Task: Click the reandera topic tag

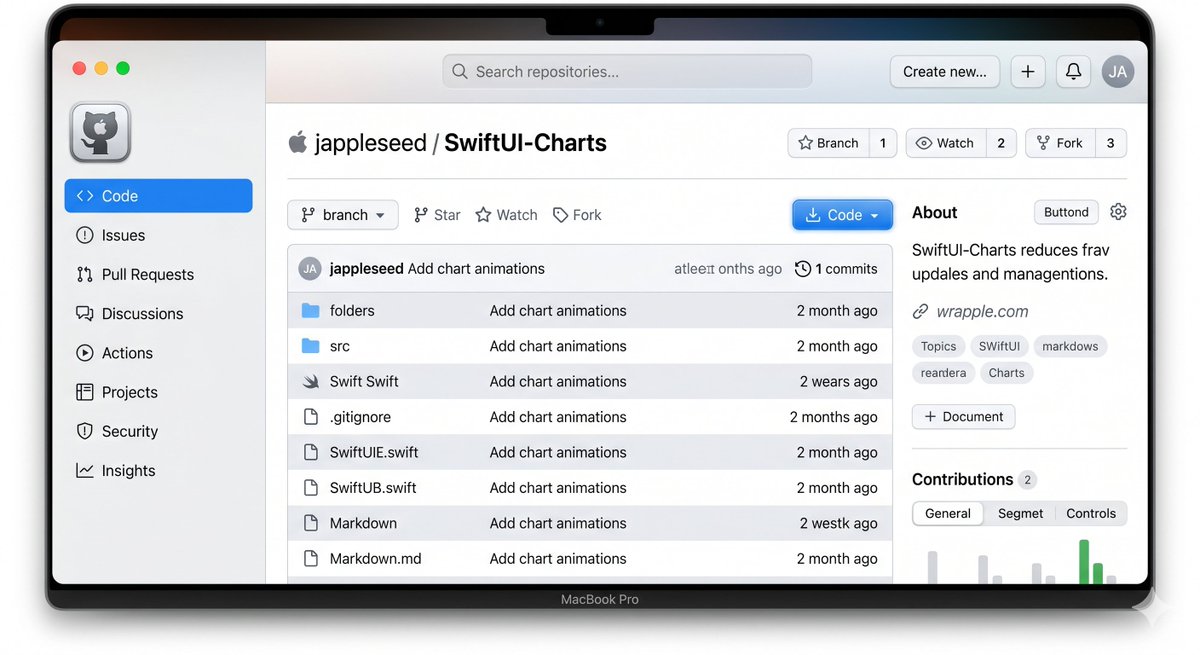Action: (x=943, y=373)
